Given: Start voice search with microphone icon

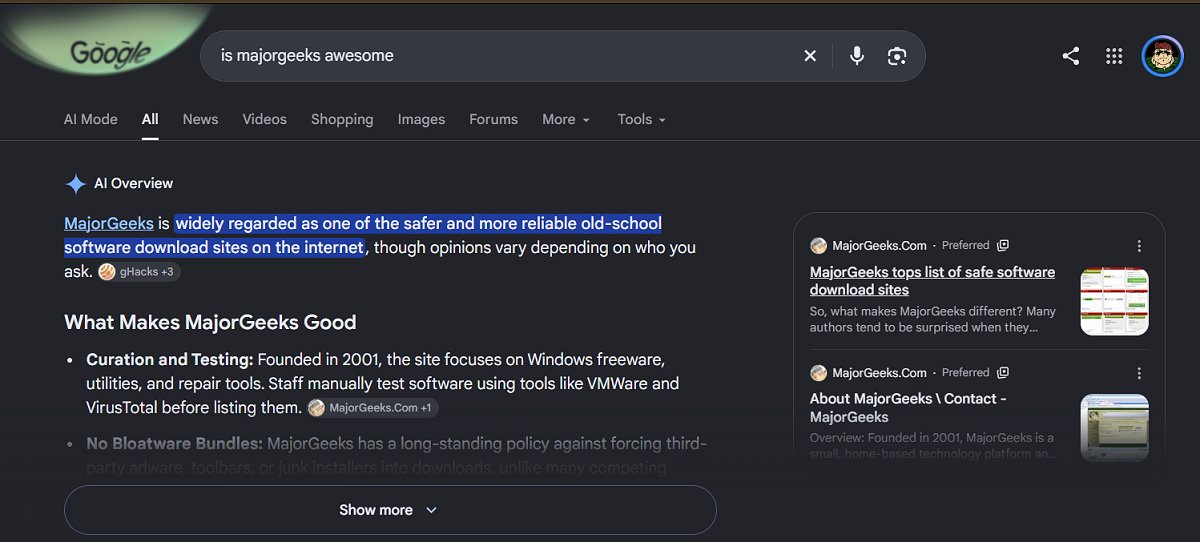Looking at the screenshot, I should pos(857,56).
